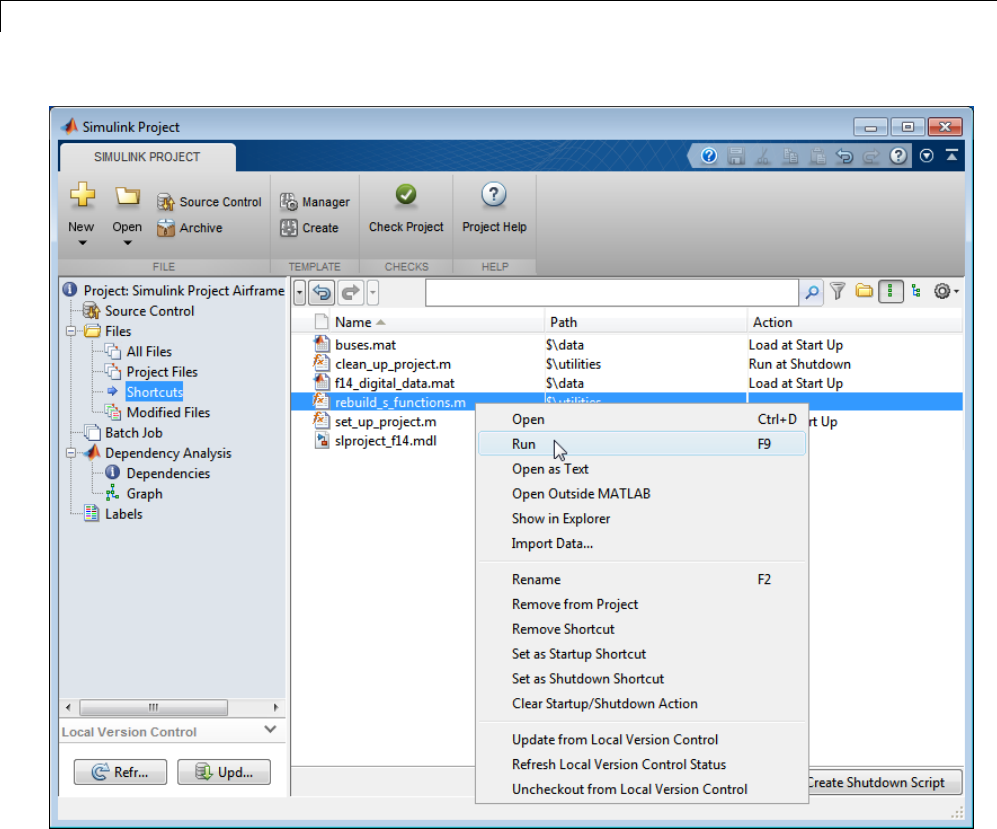Click the Upd... button

click(x=224, y=772)
